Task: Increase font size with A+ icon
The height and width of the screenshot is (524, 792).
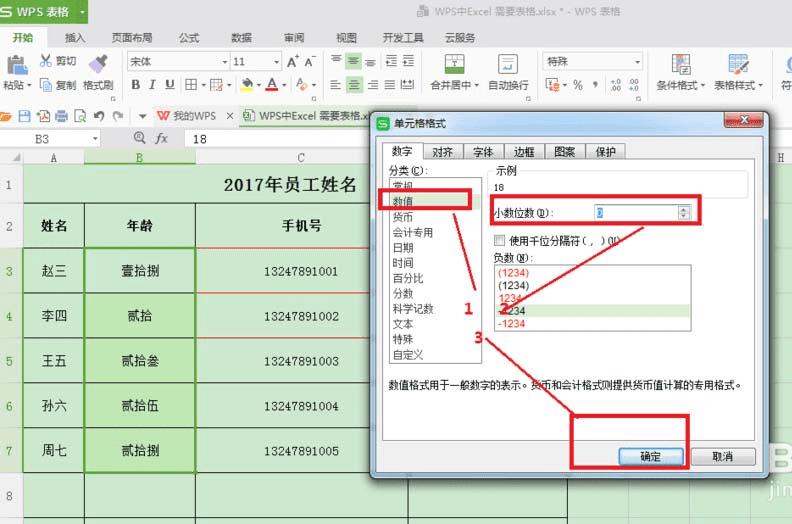Action: pos(292,62)
